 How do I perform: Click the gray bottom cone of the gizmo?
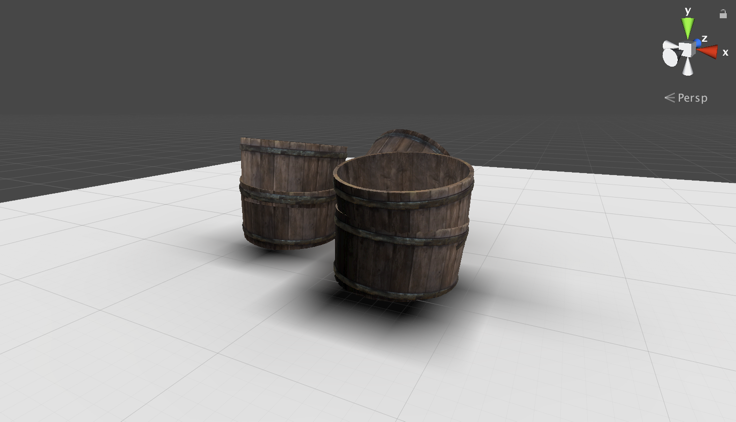[687, 68]
